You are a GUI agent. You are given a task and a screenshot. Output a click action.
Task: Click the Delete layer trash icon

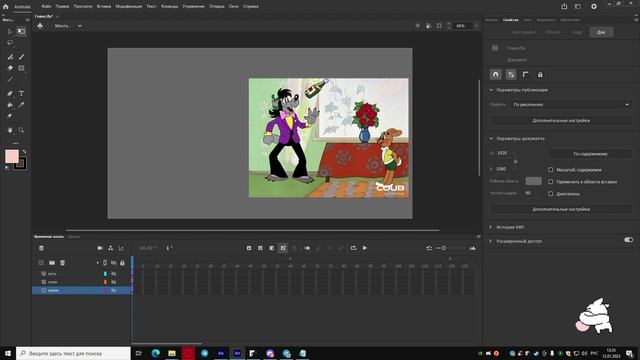[x=62, y=263]
